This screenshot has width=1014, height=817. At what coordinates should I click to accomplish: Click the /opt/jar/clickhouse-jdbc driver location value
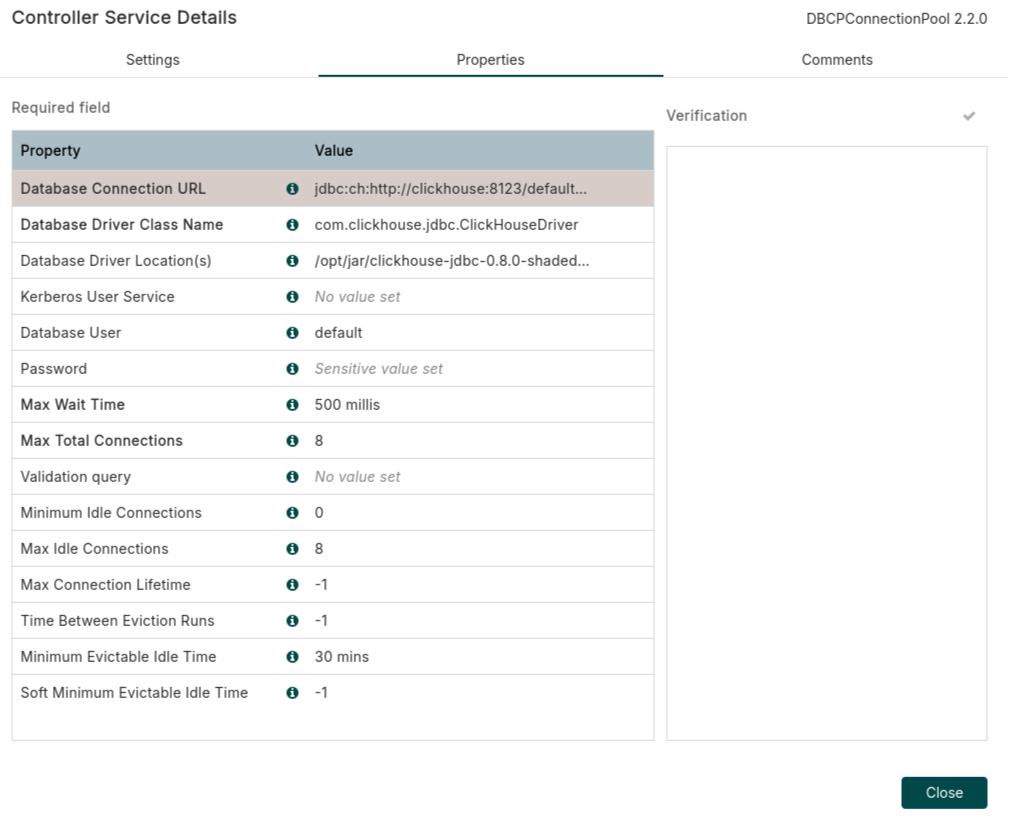tap(452, 261)
